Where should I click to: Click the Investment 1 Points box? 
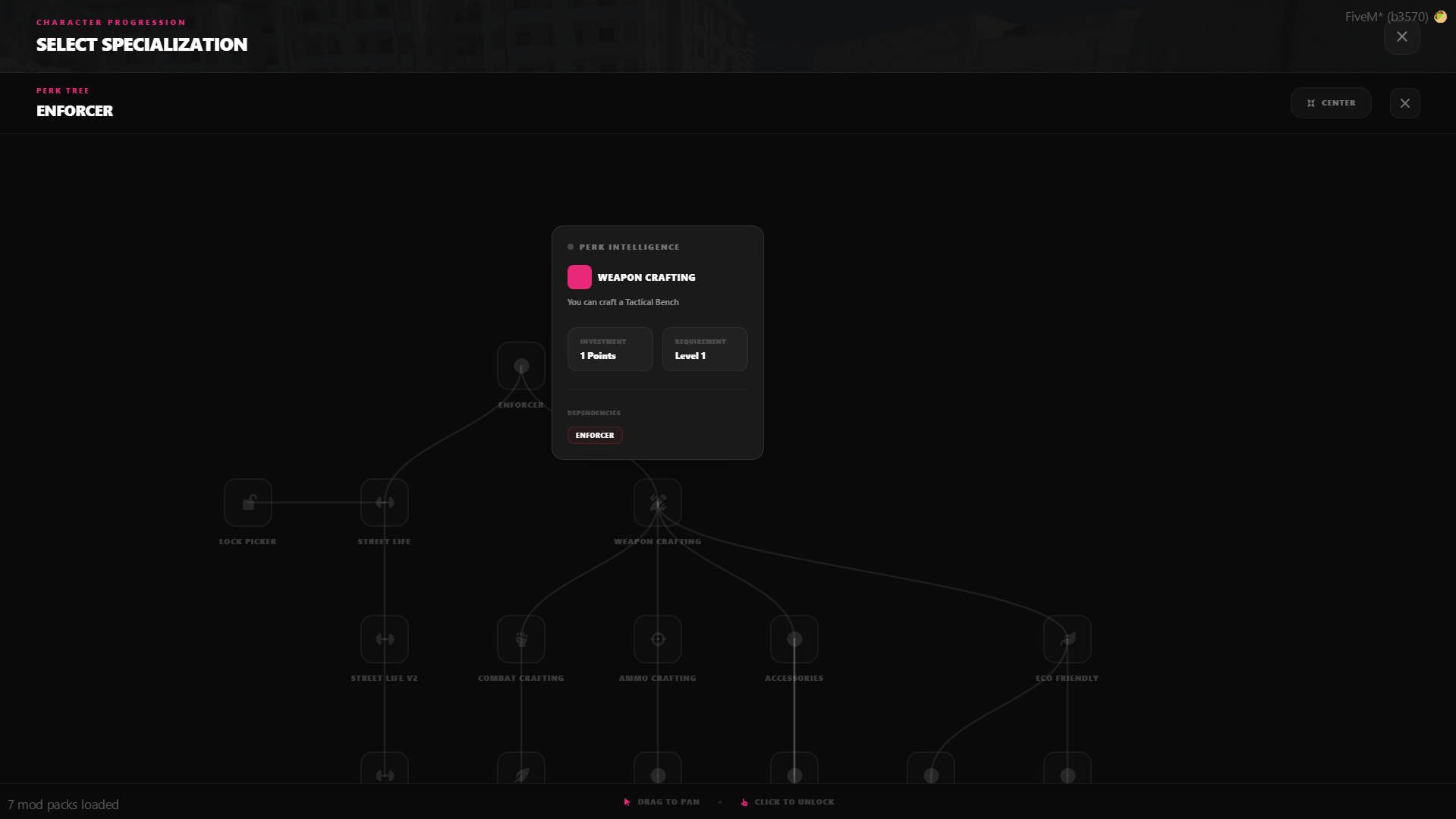(x=610, y=349)
